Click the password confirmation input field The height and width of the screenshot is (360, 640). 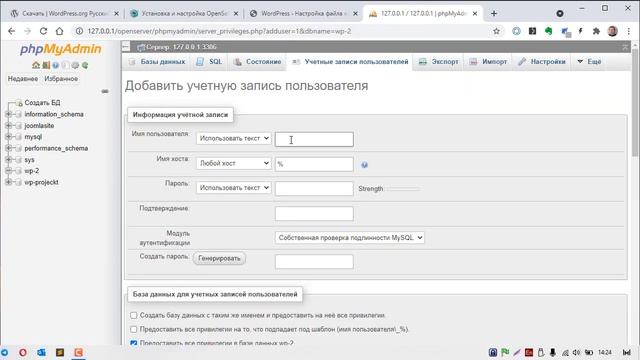coord(314,213)
